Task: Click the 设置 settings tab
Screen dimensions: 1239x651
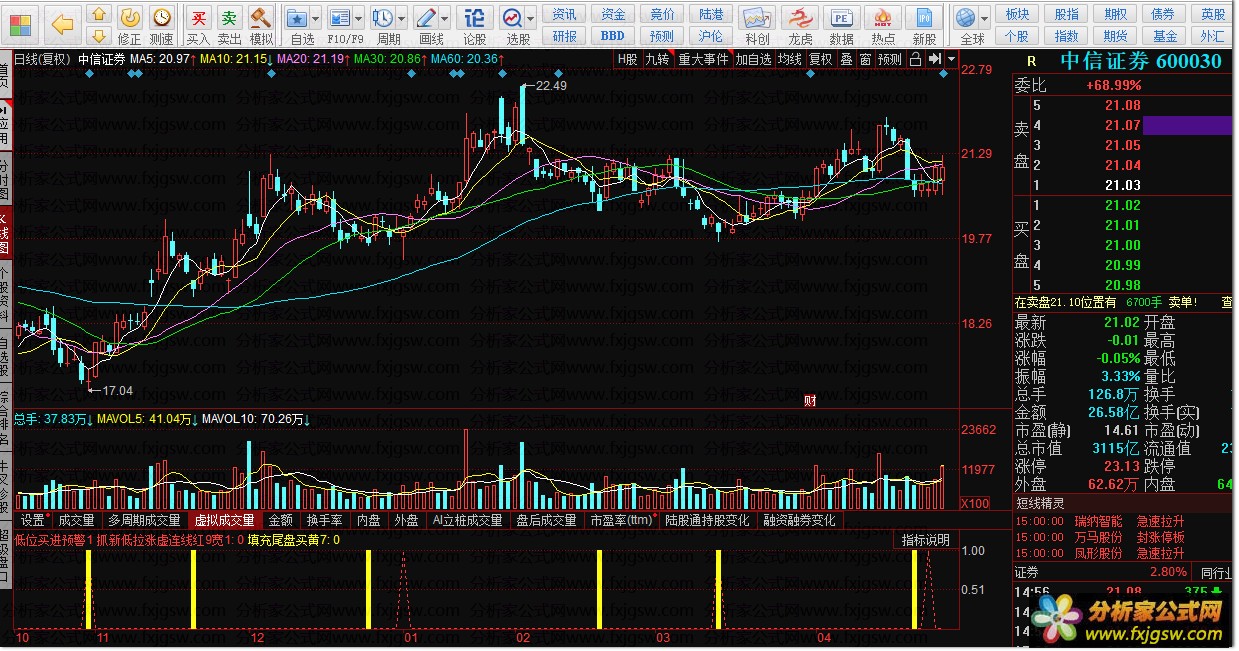Action: [x=33, y=520]
